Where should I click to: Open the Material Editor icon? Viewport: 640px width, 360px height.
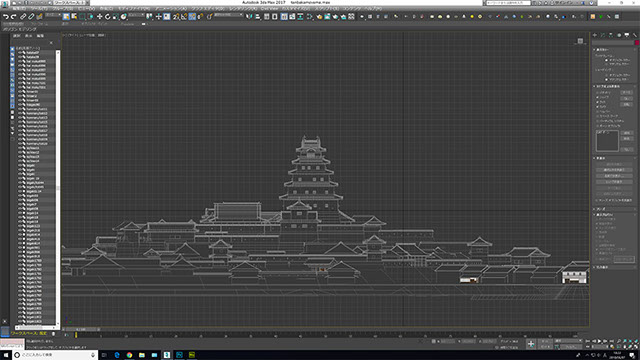[310, 17]
